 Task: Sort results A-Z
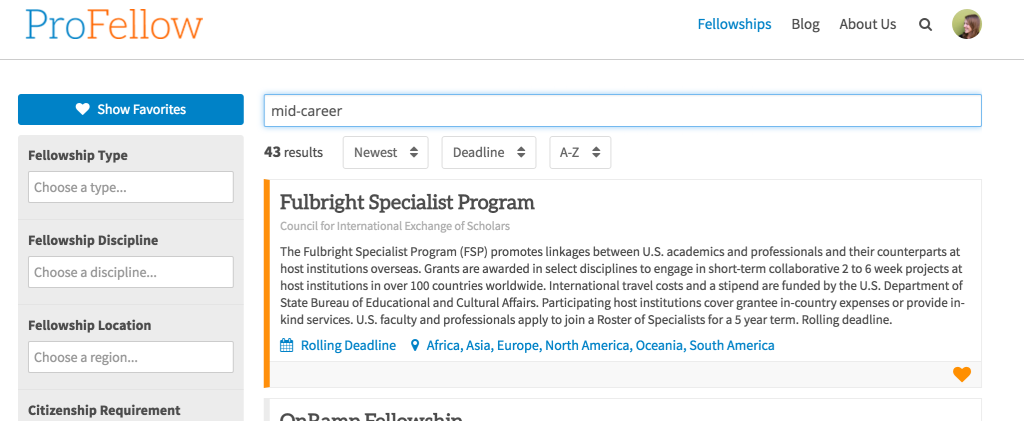pos(580,153)
